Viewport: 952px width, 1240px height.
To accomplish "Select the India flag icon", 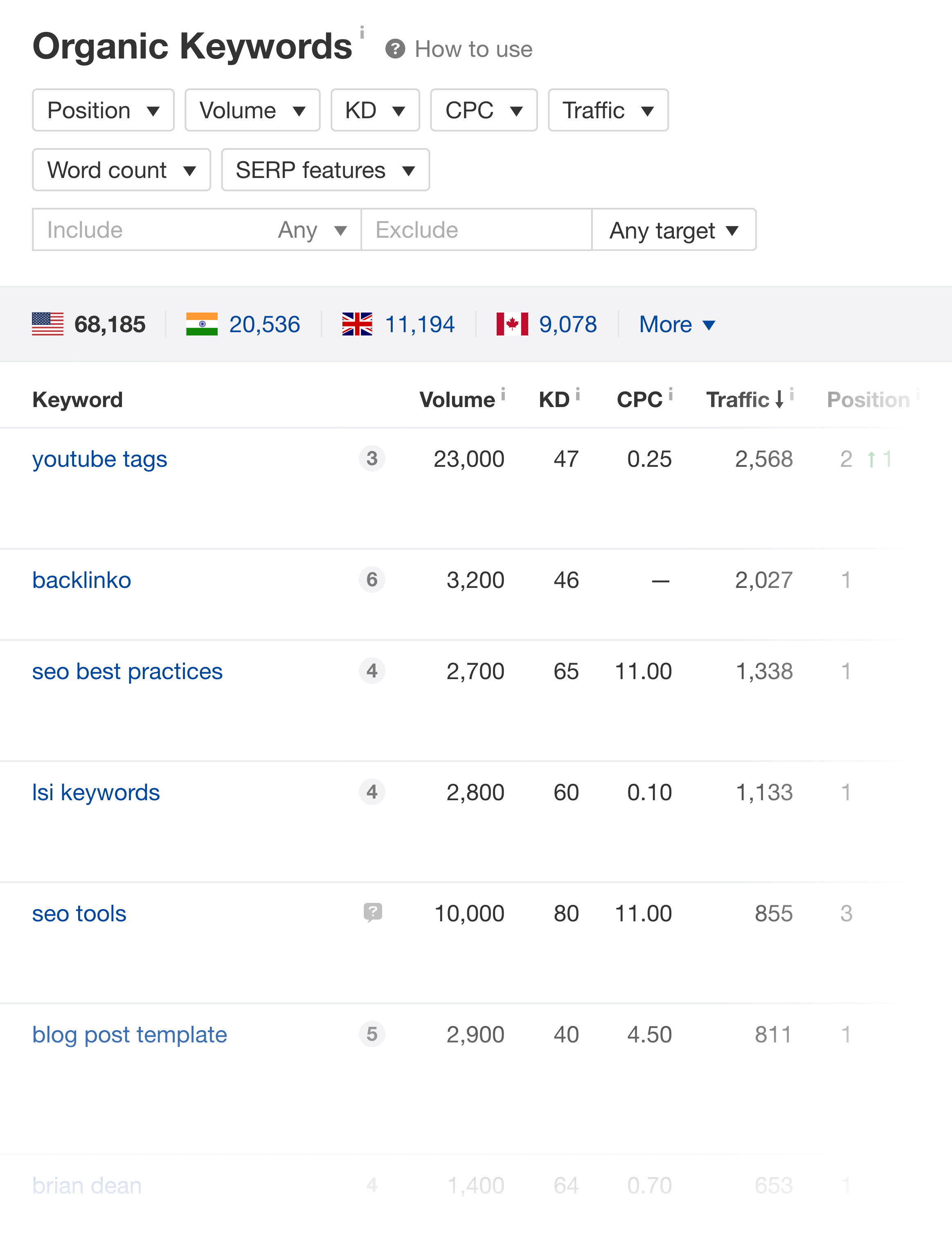I will [x=202, y=324].
